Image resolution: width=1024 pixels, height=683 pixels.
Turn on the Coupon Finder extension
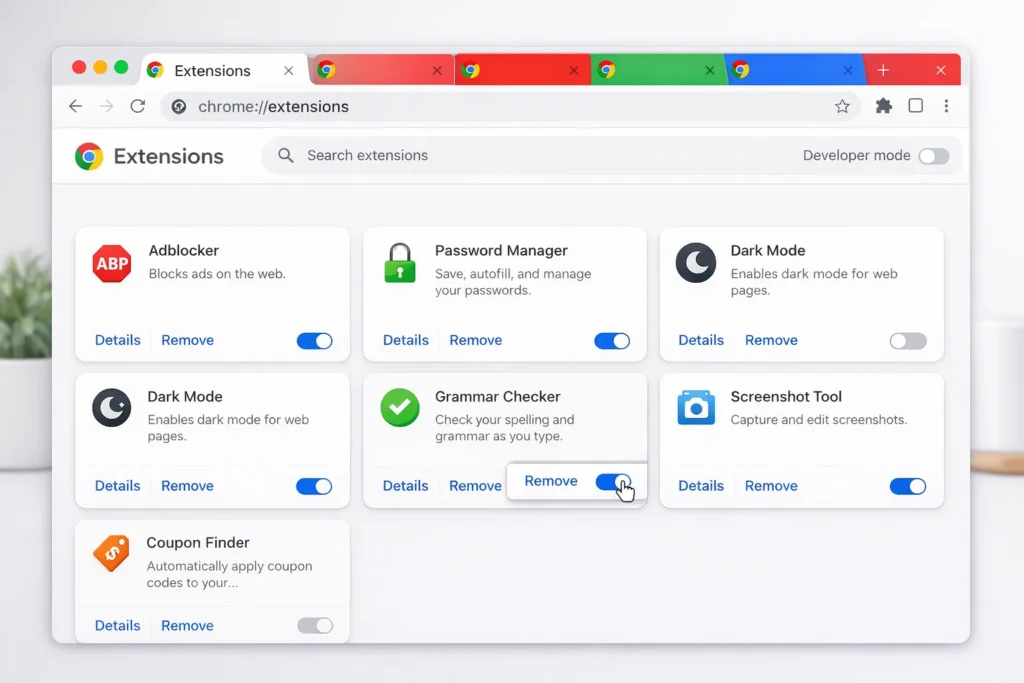(x=314, y=626)
